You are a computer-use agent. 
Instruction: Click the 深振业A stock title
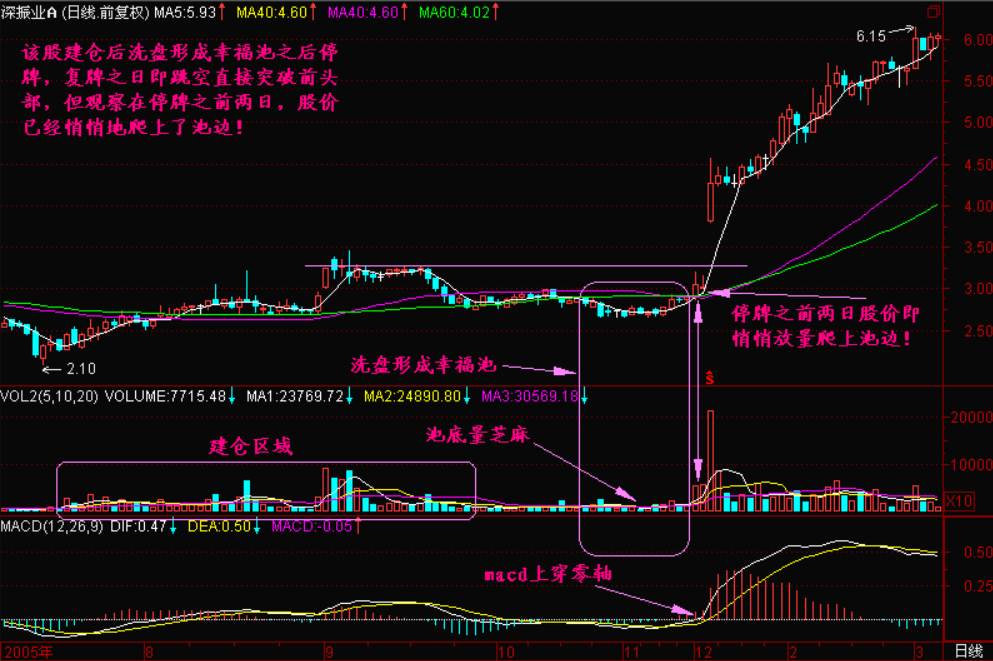point(33,13)
